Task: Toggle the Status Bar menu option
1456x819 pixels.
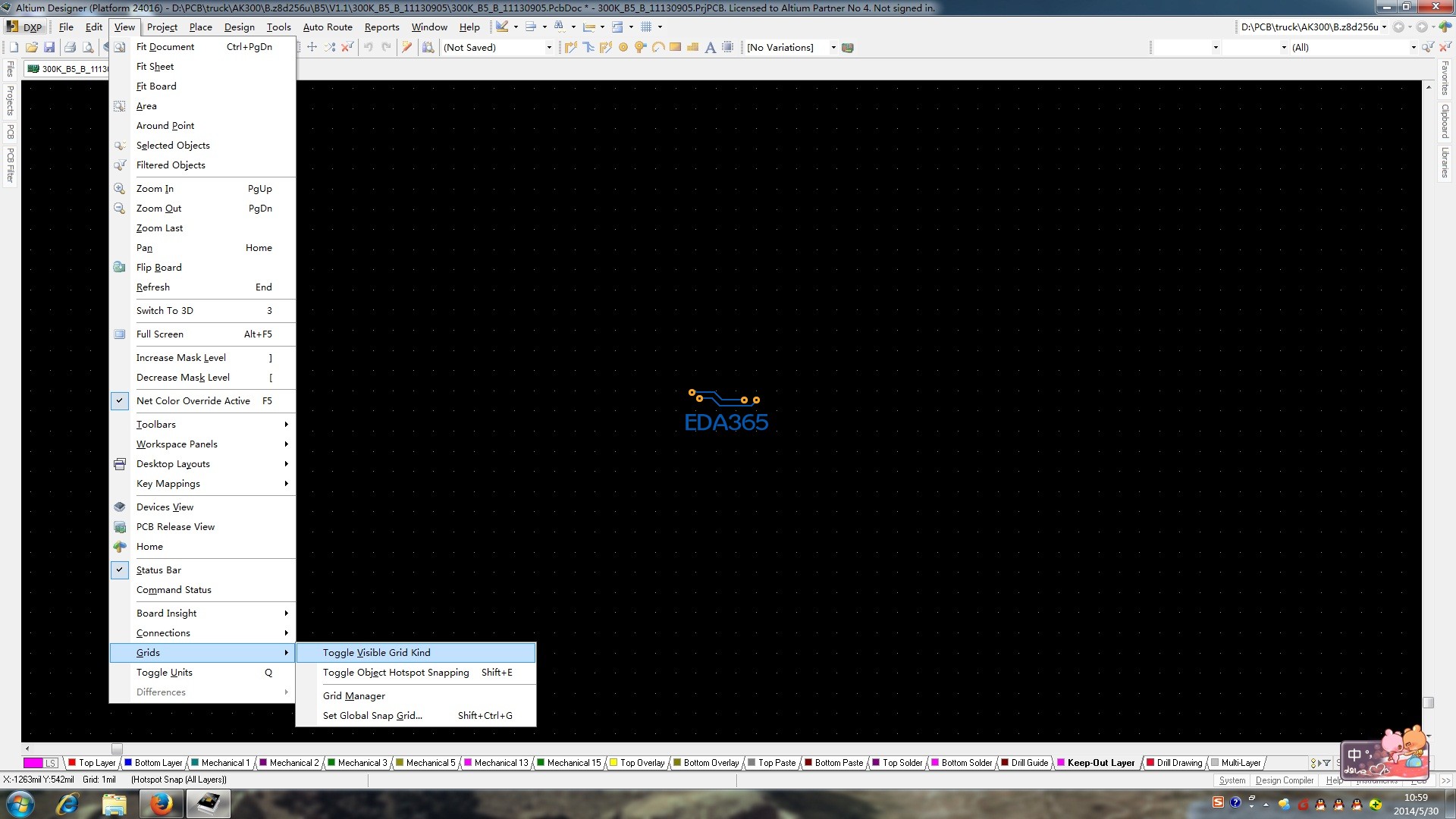Action: click(x=158, y=570)
